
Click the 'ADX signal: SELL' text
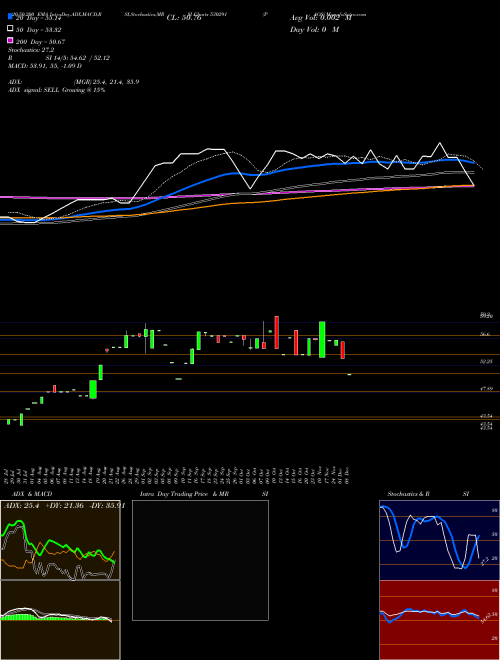(x=34, y=90)
